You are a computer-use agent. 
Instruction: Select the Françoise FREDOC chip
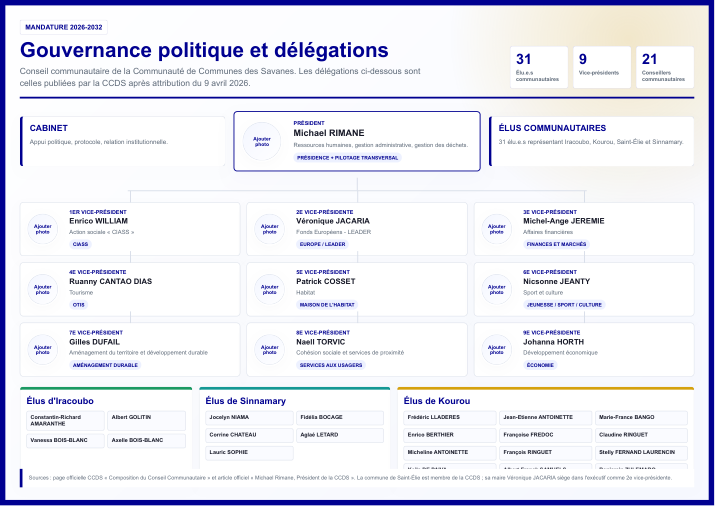(545, 435)
